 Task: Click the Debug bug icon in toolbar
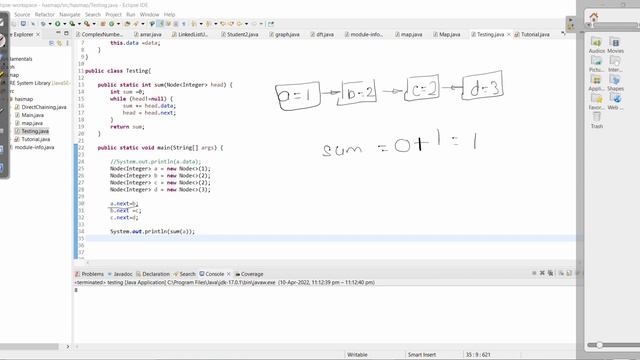click(43, 24)
